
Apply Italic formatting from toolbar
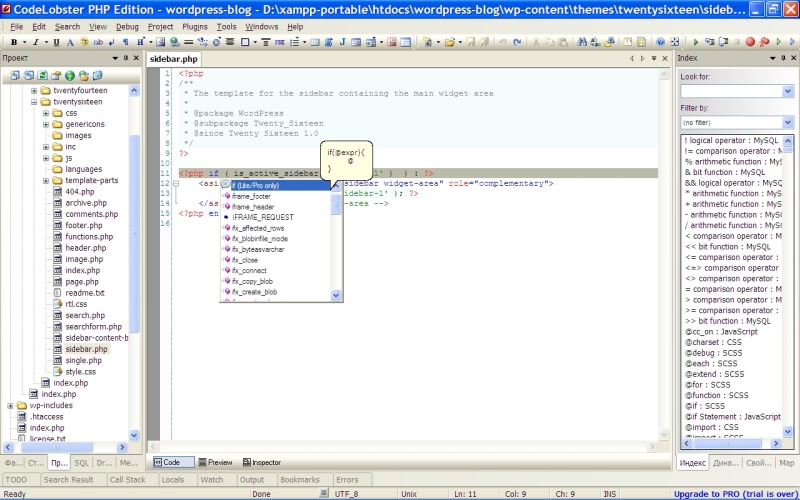(x=36, y=42)
